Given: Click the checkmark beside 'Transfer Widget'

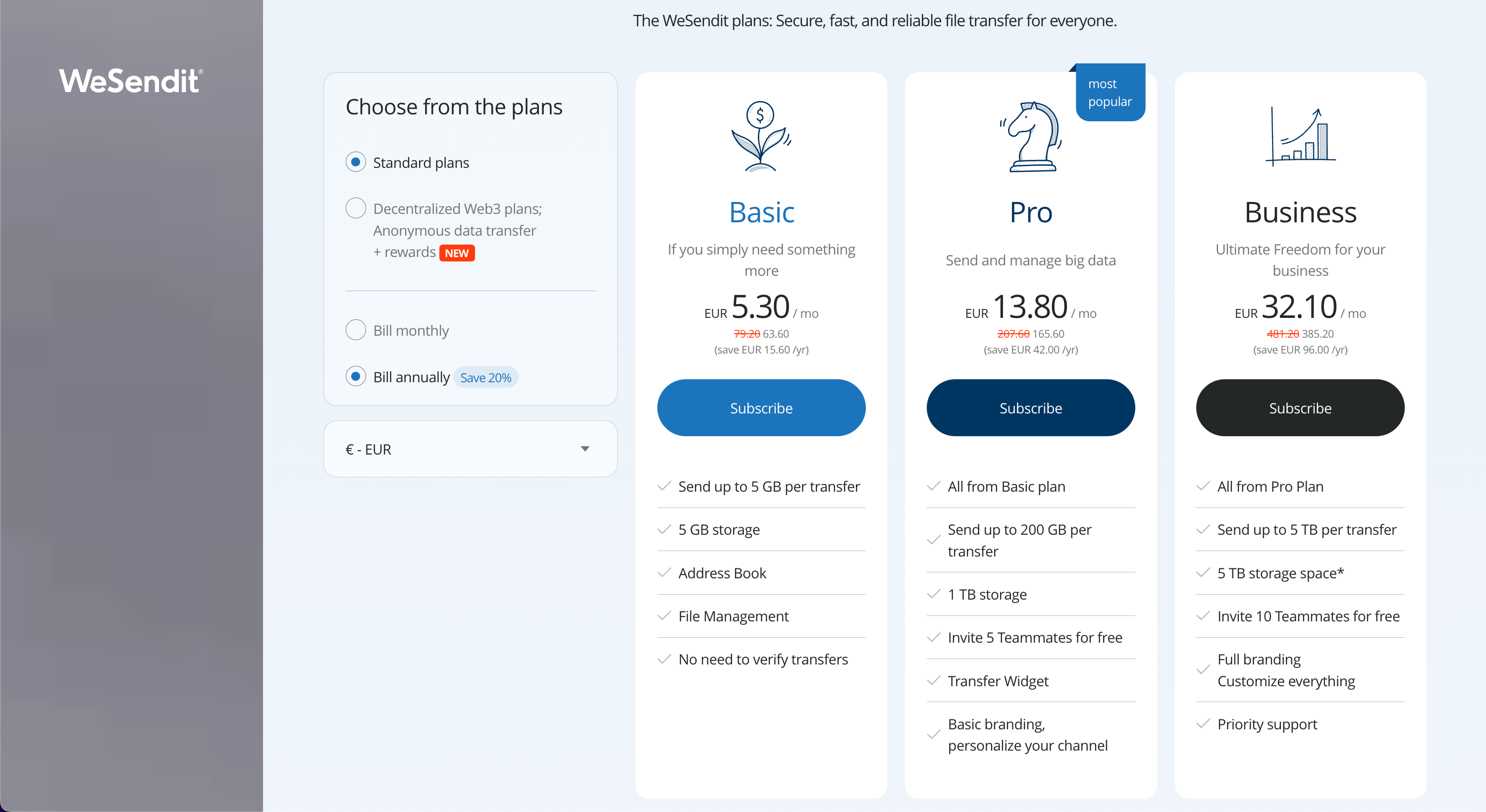Looking at the screenshot, I should pos(933,681).
